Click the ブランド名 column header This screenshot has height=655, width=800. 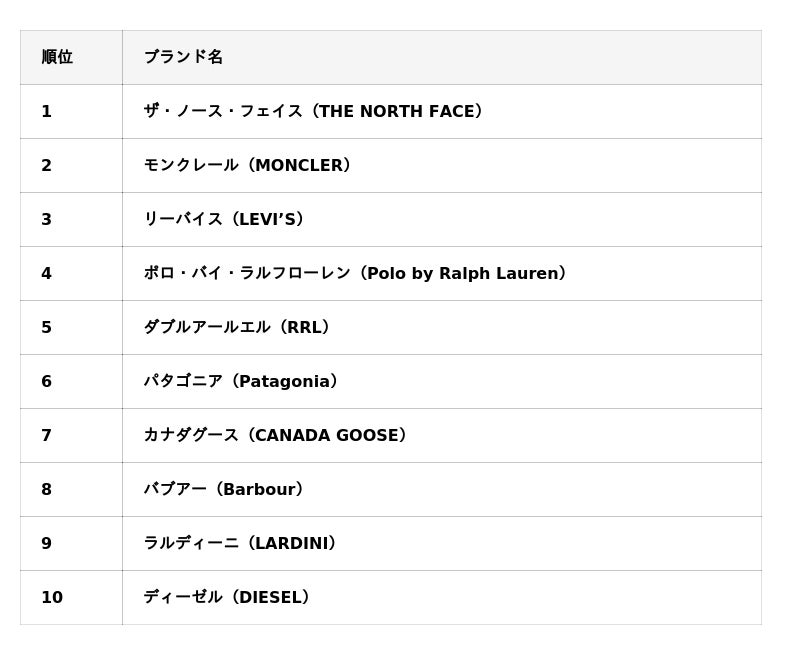click(x=183, y=57)
